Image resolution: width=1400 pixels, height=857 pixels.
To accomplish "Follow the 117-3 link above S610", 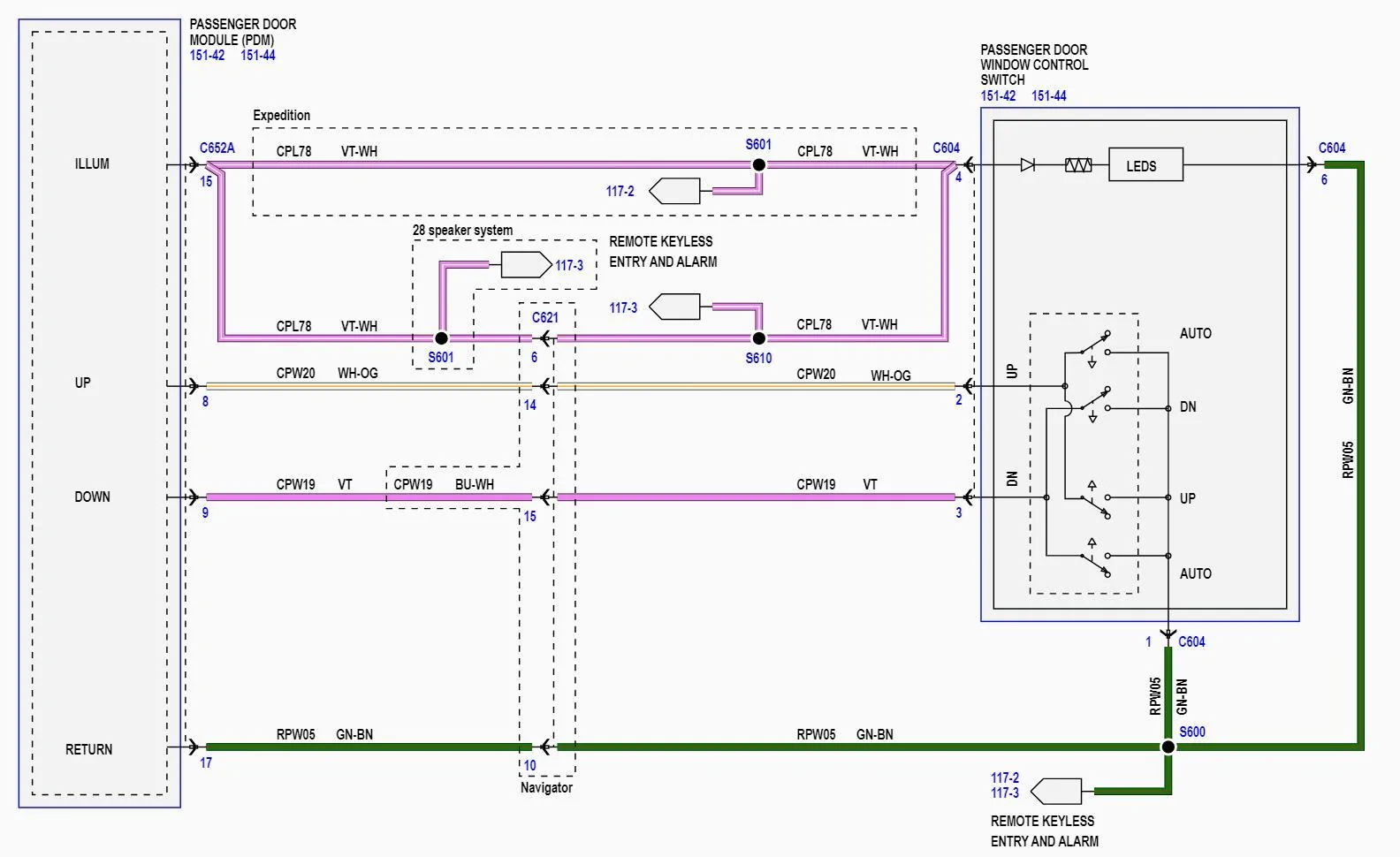I will pos(623,307).
